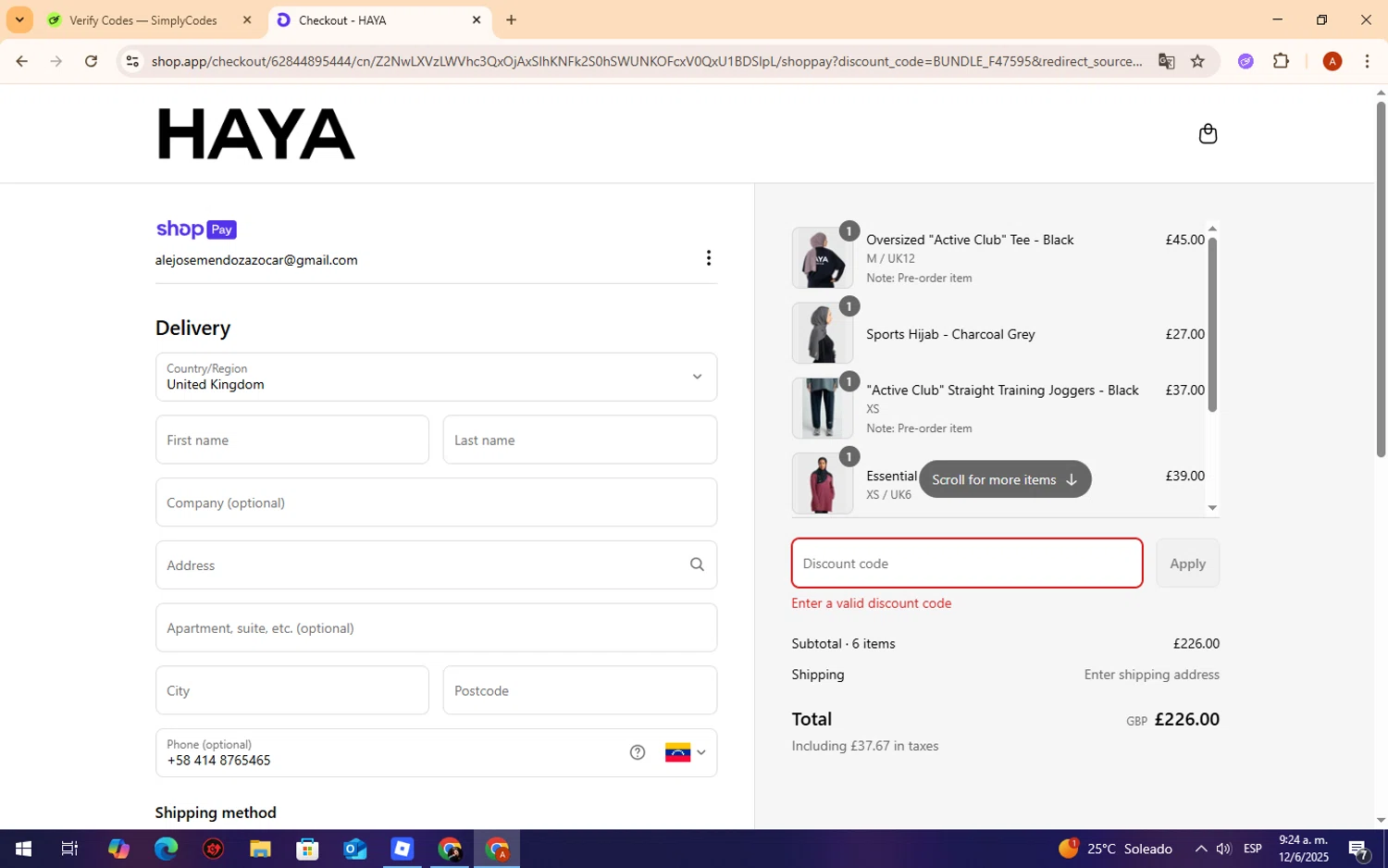
Task: Click the alejosemendozazocar@gmail.com email text
Action: tap(256, 260)
